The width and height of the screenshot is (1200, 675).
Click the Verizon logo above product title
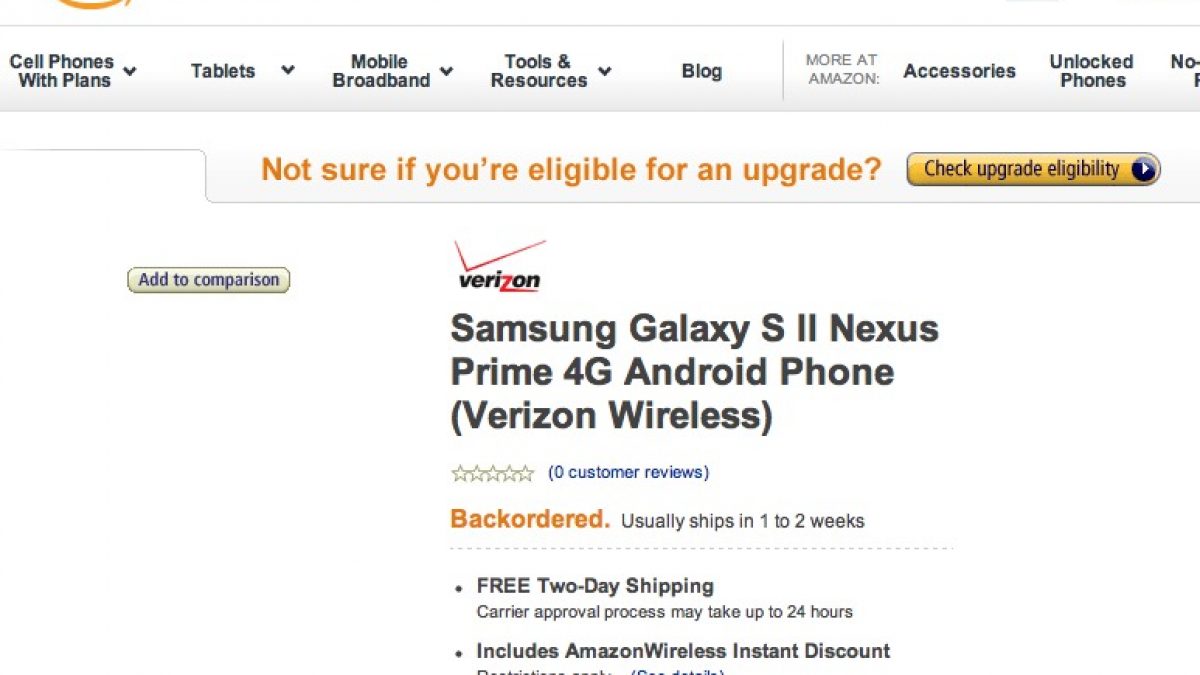(500, 266)
